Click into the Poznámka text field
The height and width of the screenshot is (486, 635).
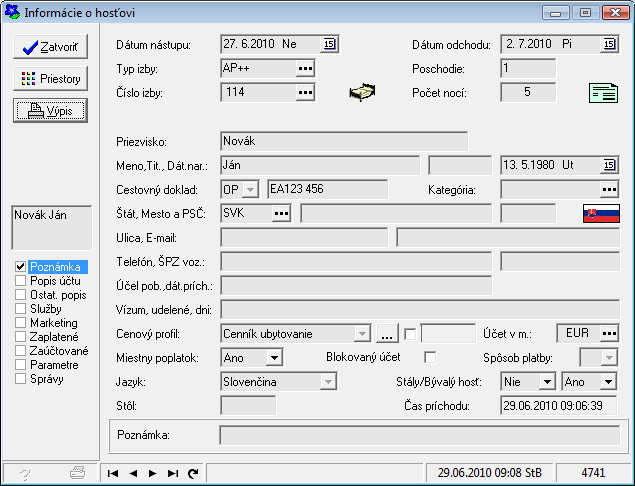pyautogui.click(x=418, y=435)
